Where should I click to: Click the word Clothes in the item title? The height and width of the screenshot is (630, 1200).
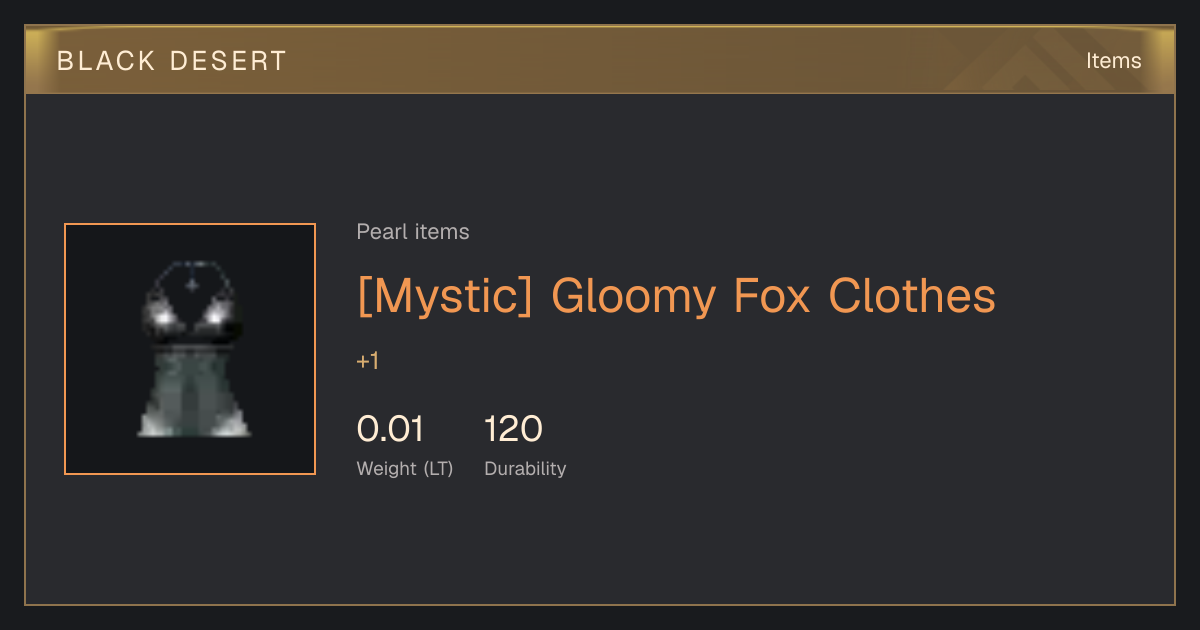click(912, 297)
